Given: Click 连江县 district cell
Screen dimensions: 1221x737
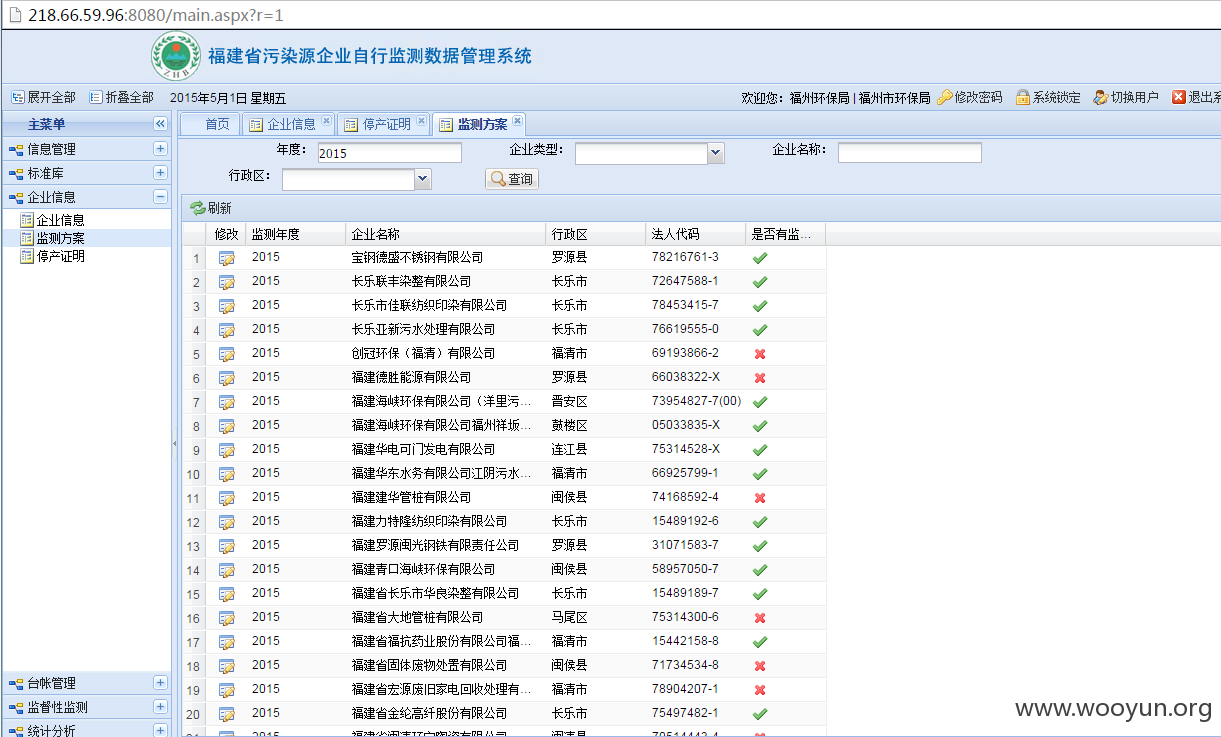Looking at the screenshot, I should (569, 450).
